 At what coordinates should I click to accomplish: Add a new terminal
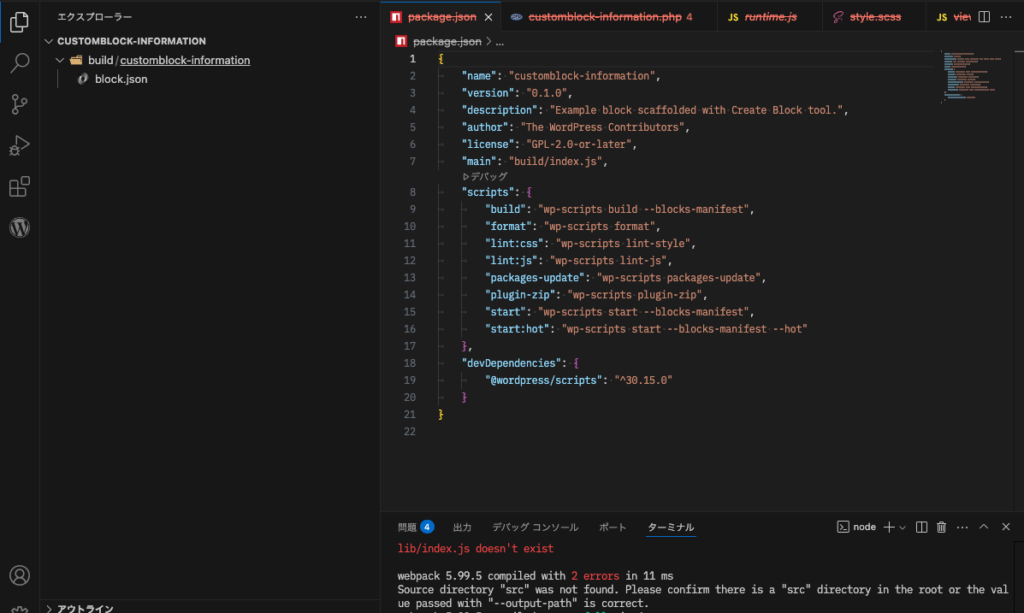(x=889, y=527)
